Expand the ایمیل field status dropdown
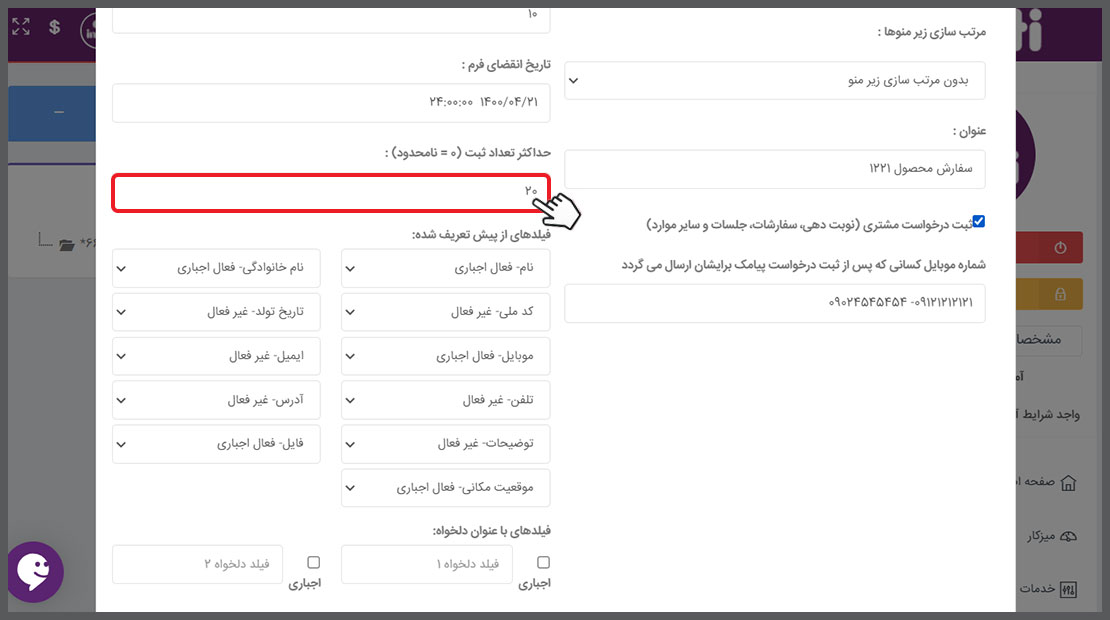Screen dimensions: 1110x620 (216, 356)
